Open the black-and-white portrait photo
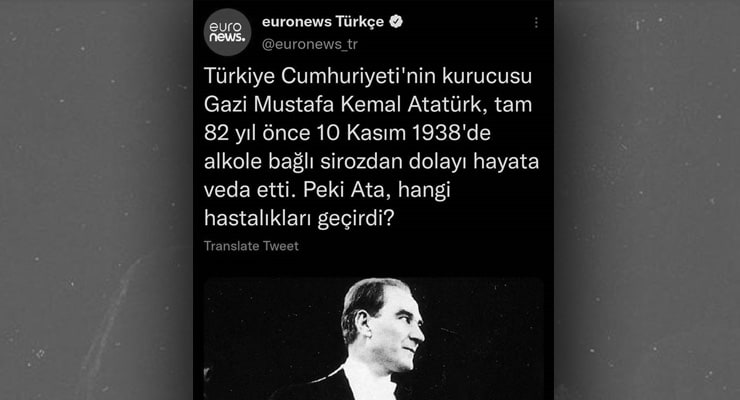Screen dimensions: 740x400 tap(374, 339)
